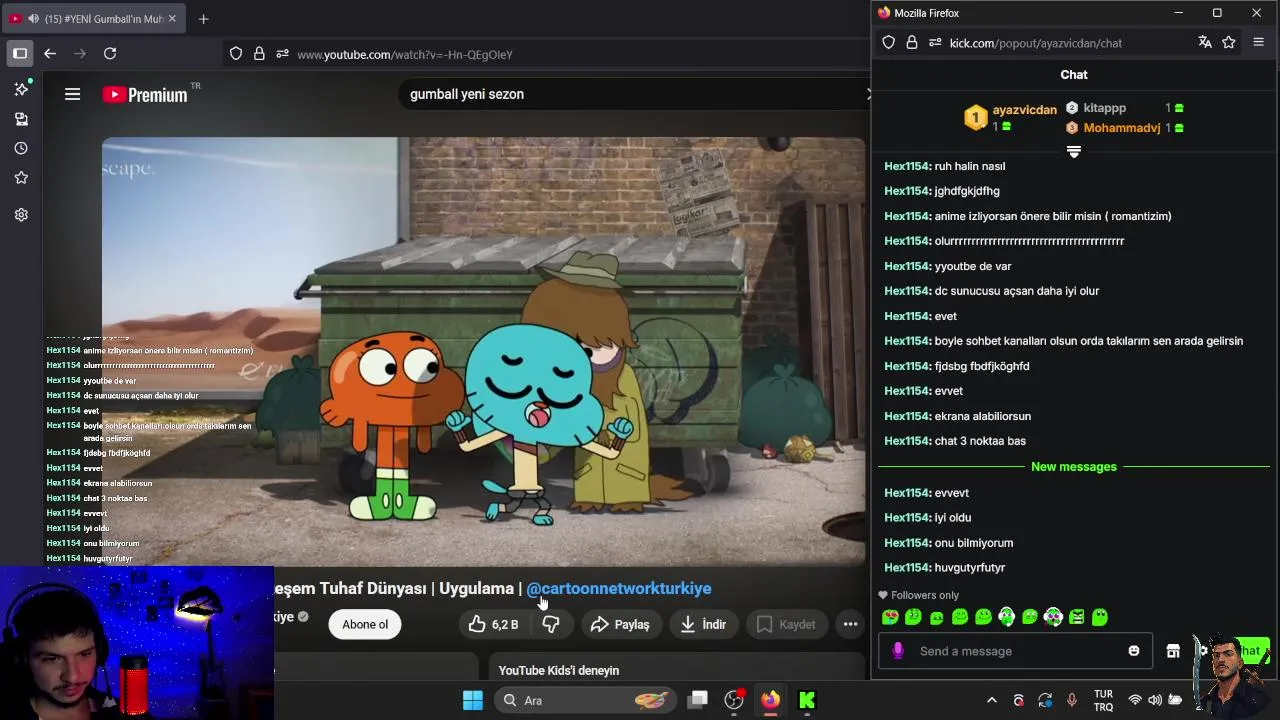The width and height of the screenshot is (1280, 720).
Task: Dislike the video with thumbs-down
Action: click(x=551, y=624)
